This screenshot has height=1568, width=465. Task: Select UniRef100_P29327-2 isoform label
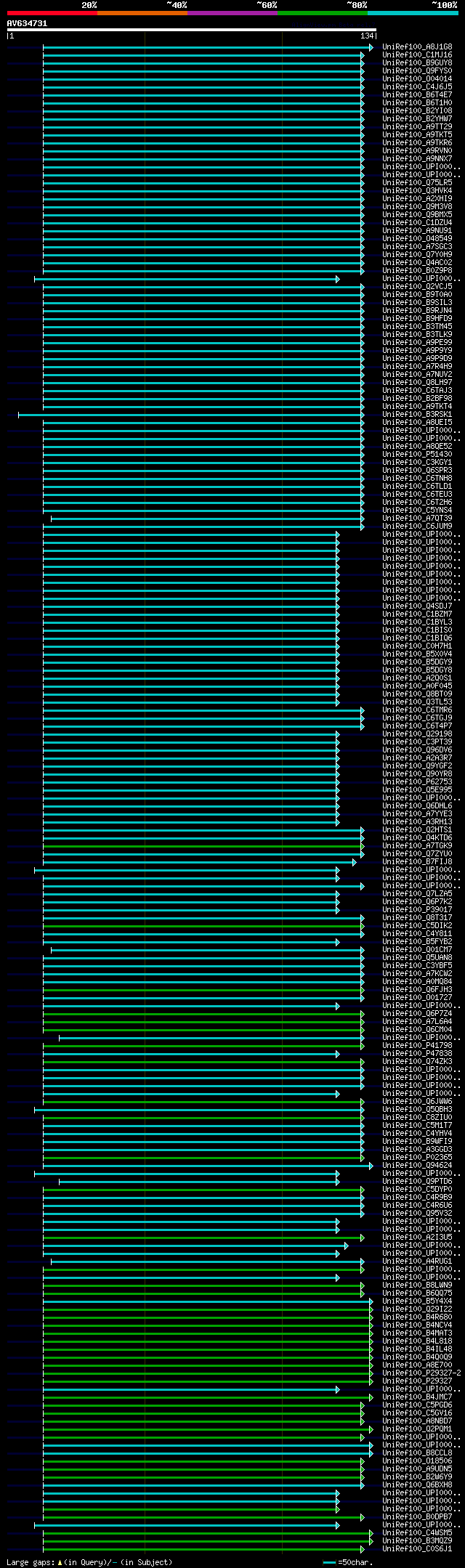click(x=421, y=1373)
